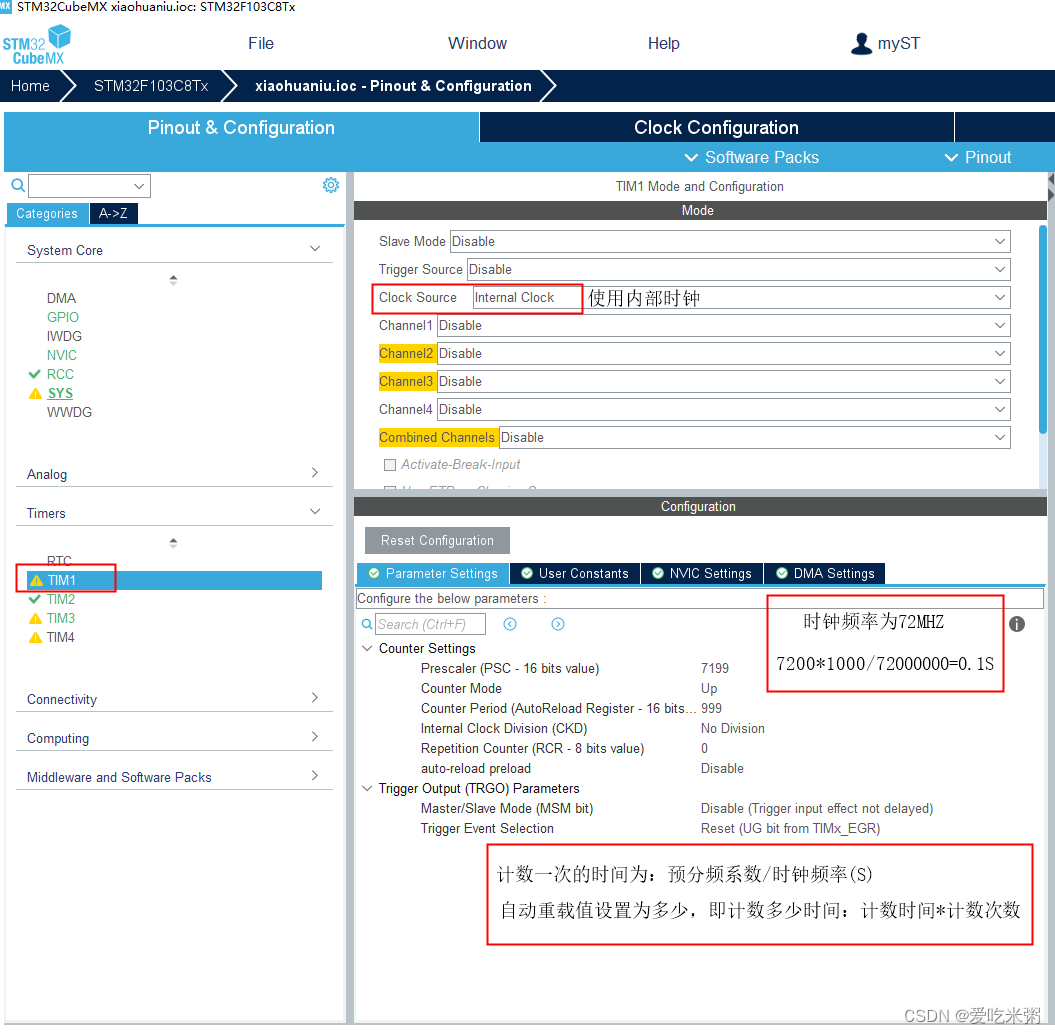Collapse the Timers category
This screenshot has height=1034, width=1055.
pyautogui.click(x=314, y=512)
